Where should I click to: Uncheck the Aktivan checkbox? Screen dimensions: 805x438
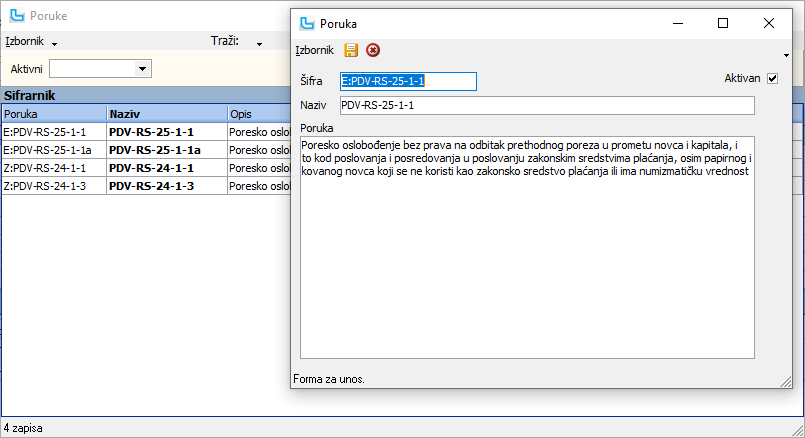(x=772, y=79)
